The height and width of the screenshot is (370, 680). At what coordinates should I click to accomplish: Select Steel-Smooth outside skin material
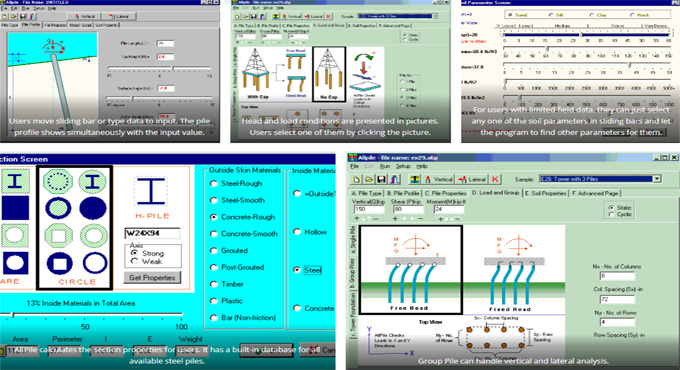click(238, 200)
